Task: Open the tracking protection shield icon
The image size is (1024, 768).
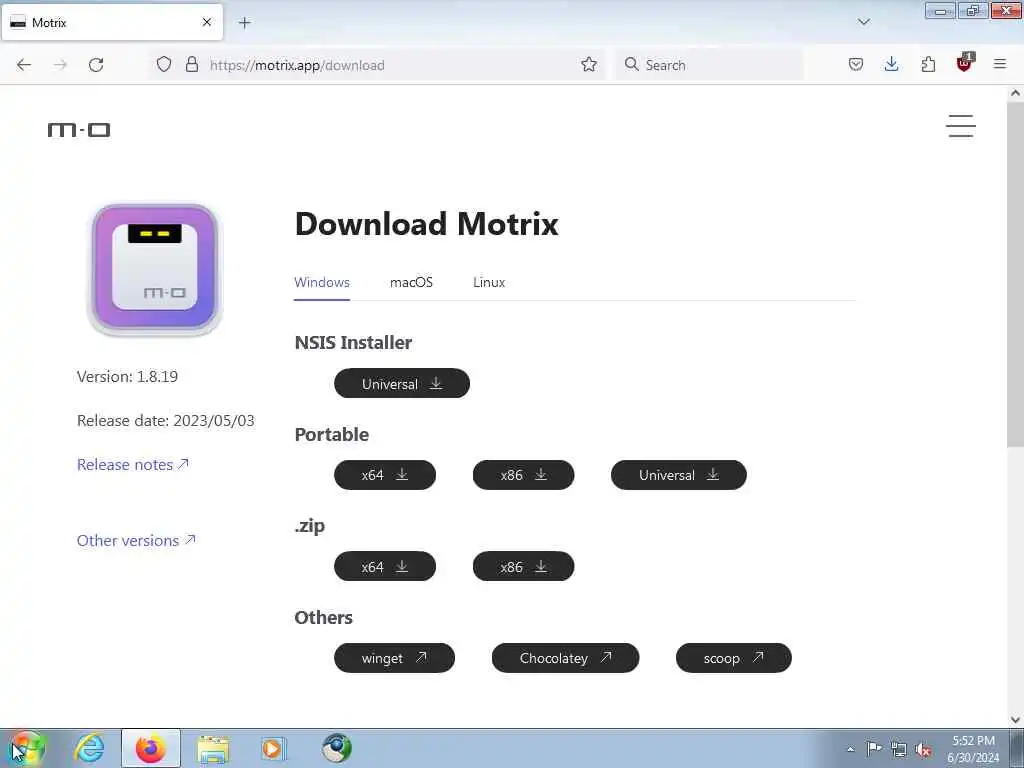Action: pyautogui.click(x=164, y=64)
